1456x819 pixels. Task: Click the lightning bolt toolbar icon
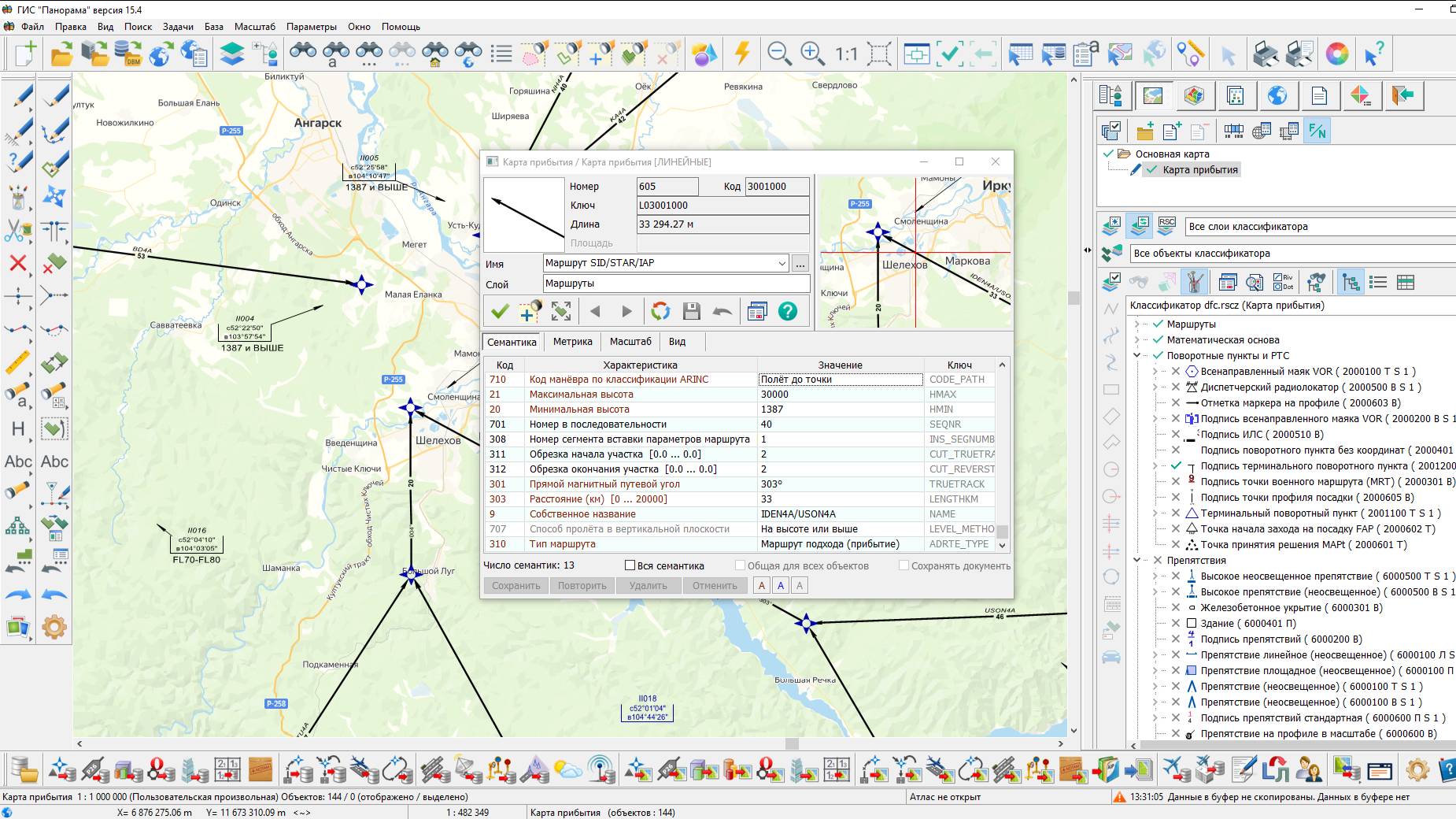(741, 54)
